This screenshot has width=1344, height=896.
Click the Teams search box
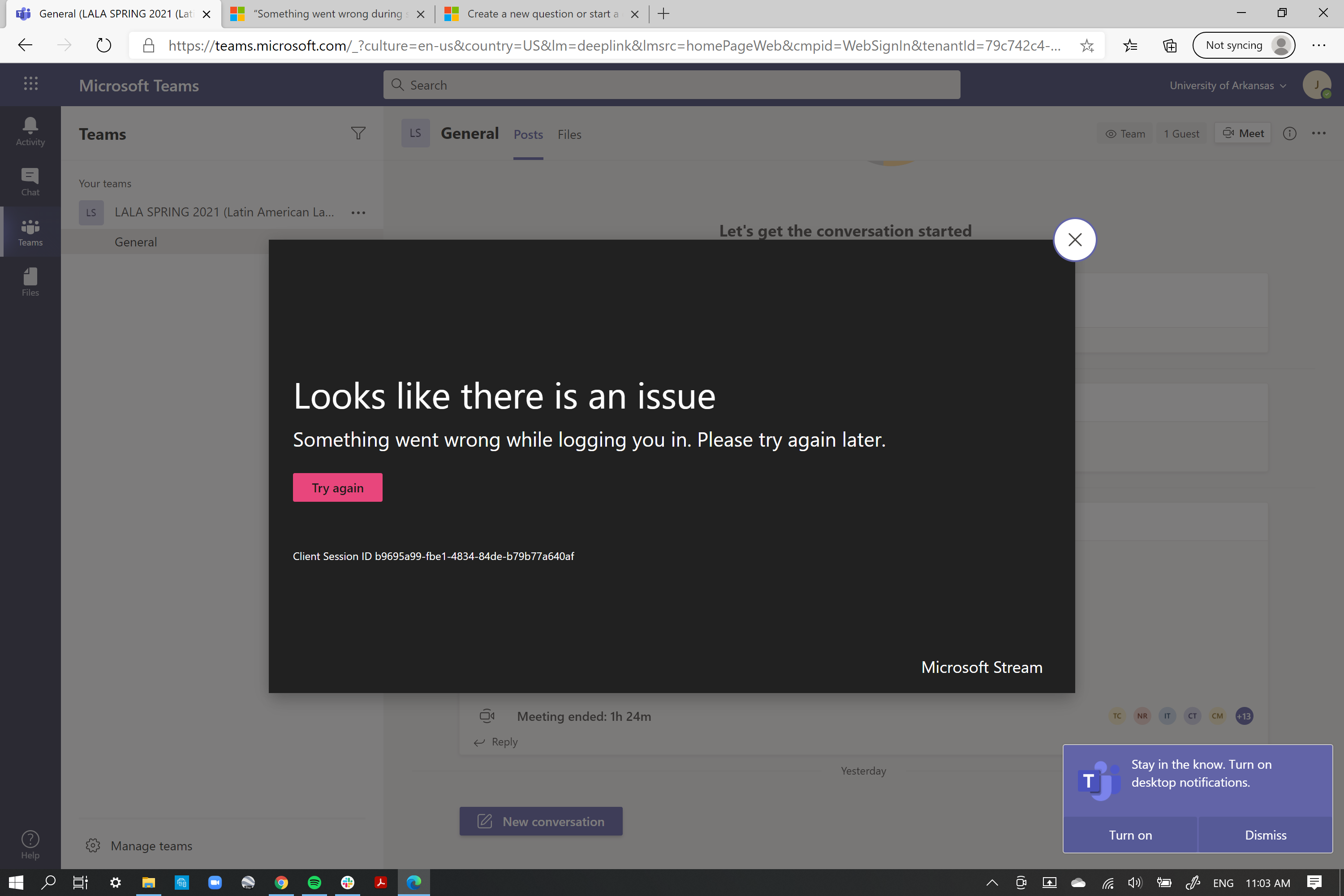coord(672,85)
